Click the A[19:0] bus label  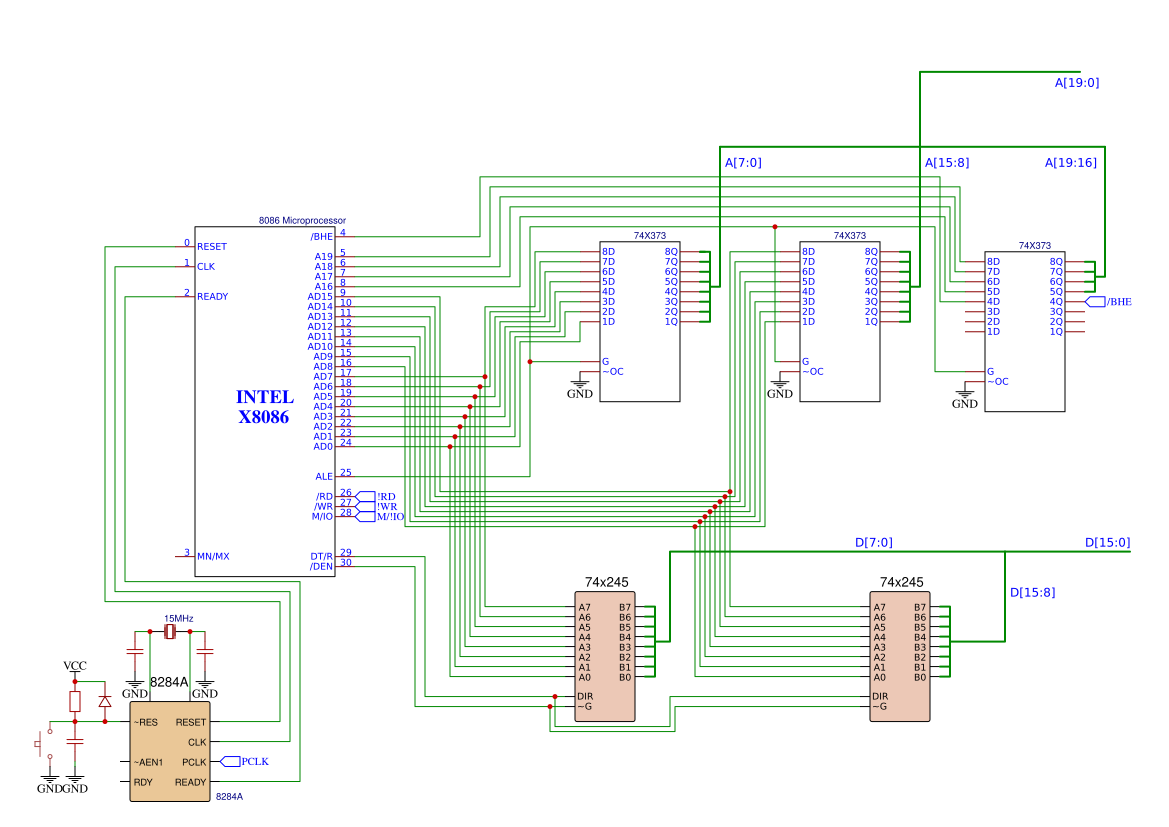[x=1077, y=83]
